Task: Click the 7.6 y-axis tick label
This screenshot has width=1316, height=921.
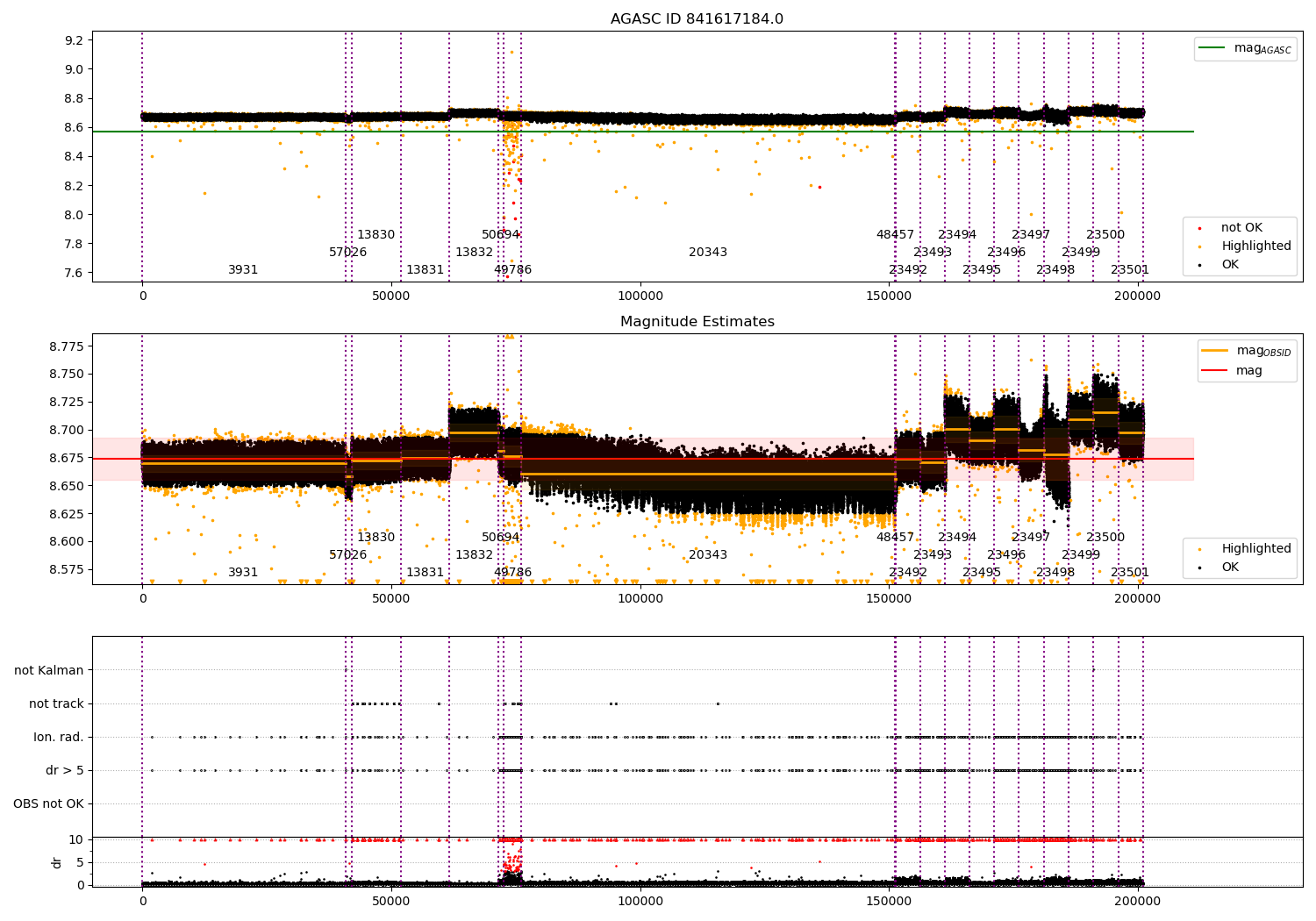Action: pos(75,273)
